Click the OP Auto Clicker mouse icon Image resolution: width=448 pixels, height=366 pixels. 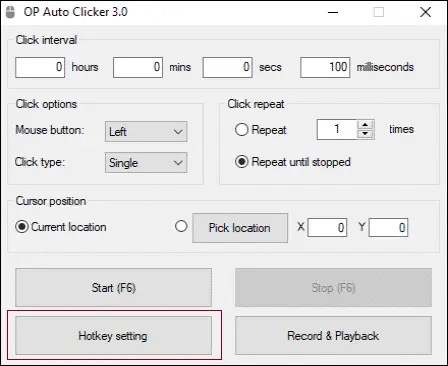tap(11, 12)
